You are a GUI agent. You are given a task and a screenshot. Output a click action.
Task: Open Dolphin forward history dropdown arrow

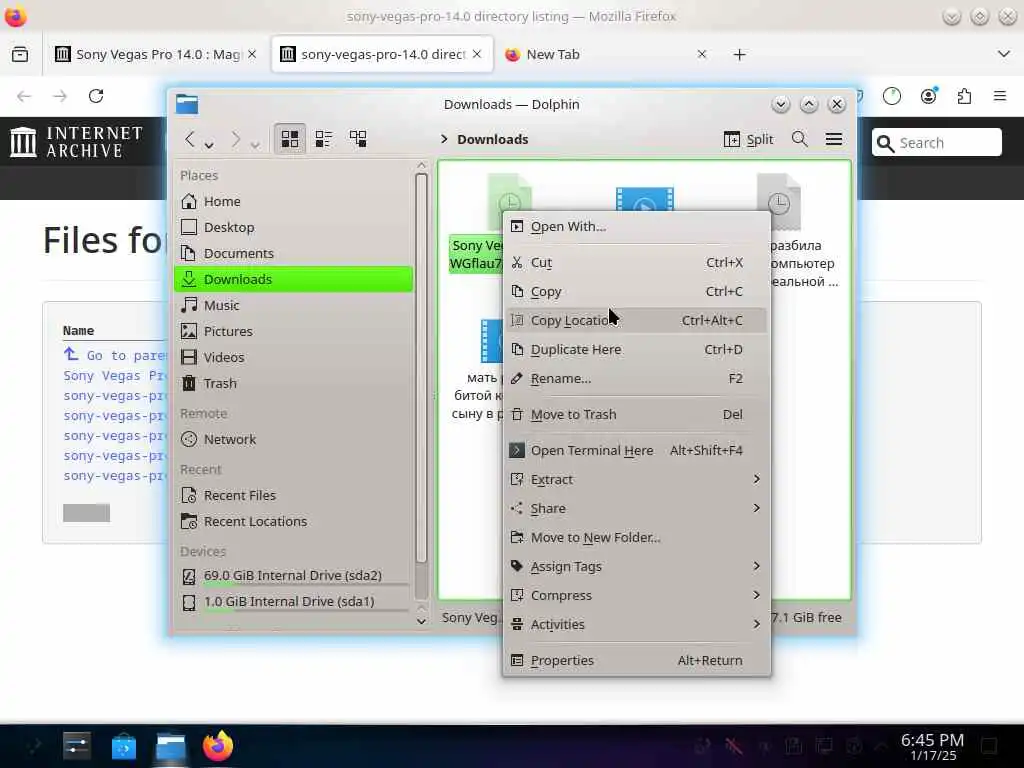(x=255, y=145)
